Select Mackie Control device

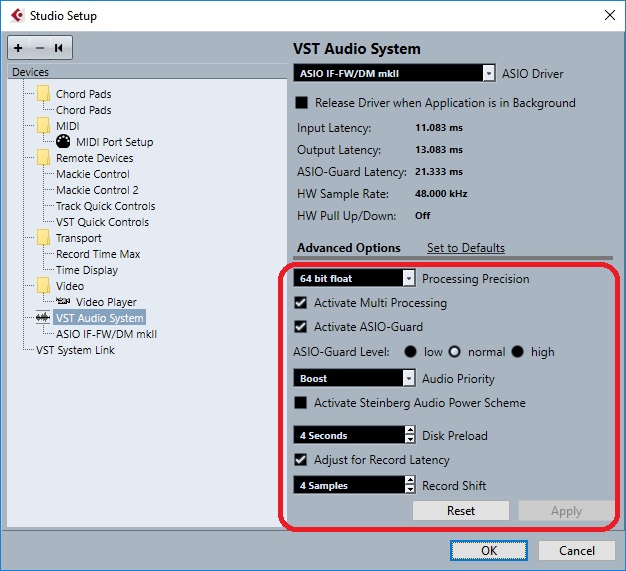click(x=93, y=174)
